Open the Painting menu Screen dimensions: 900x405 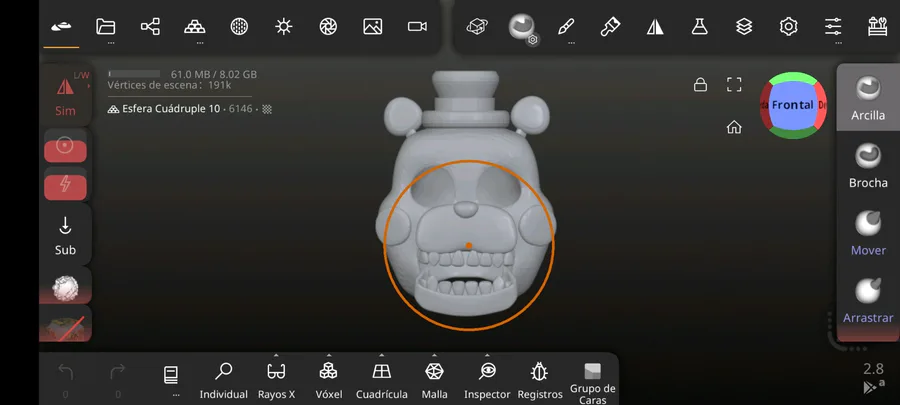pyautogui.click(x=610, y=27)
